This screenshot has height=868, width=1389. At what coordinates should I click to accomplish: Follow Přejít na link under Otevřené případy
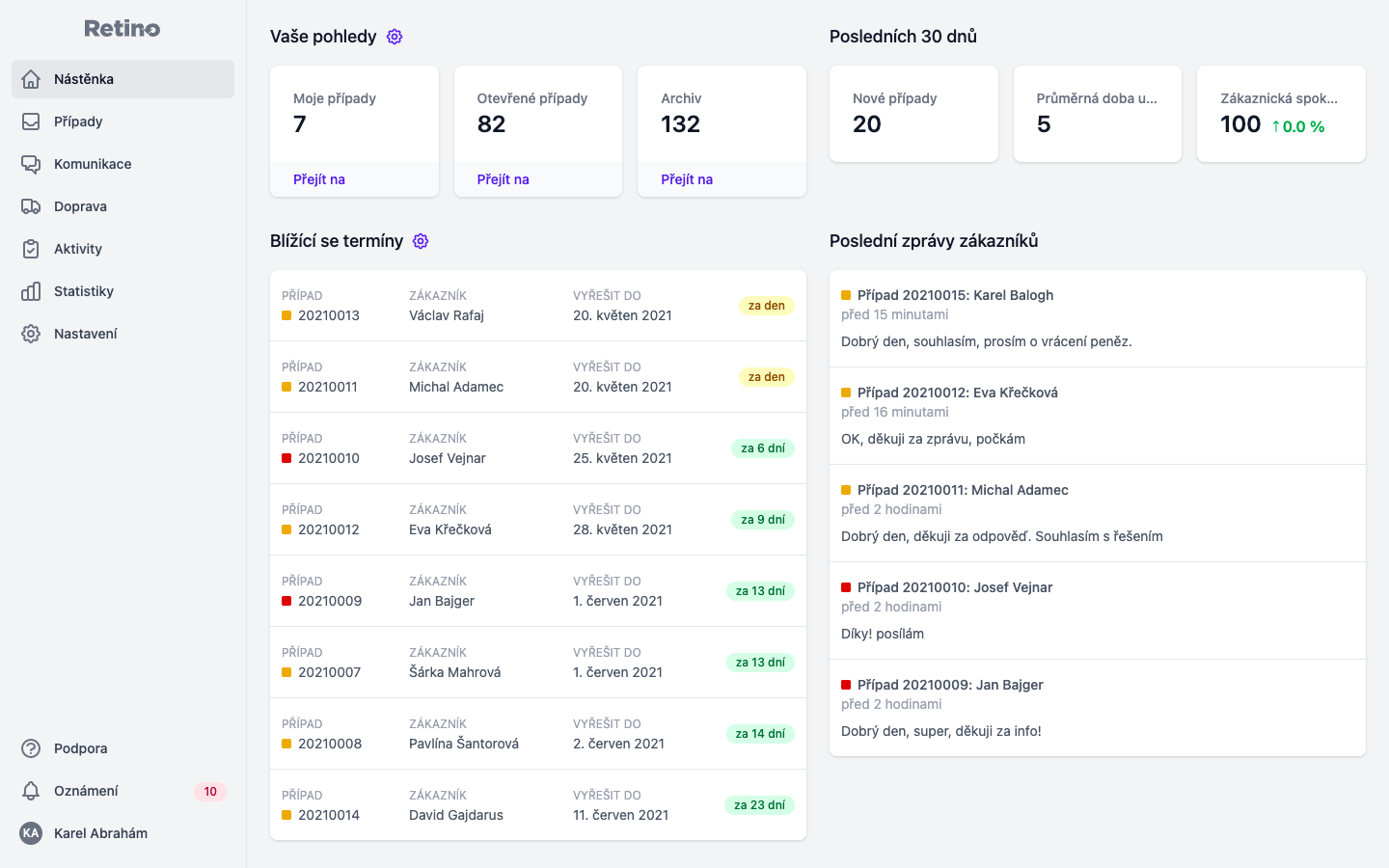point(503,179)
